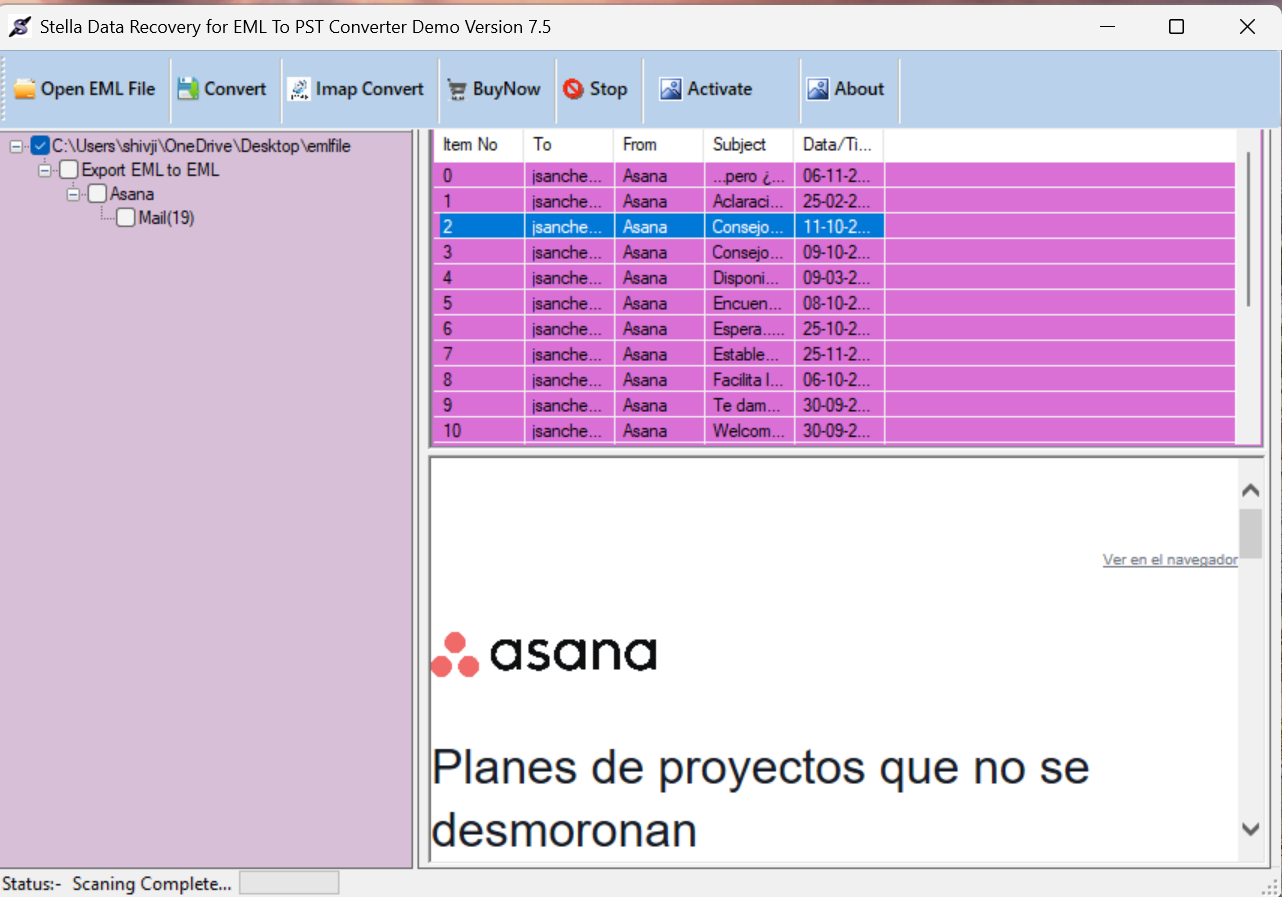Viewport: 1282px width, 897px height.
Task: Close the Stella Data Recovery window
Action: click(1247, 27)
